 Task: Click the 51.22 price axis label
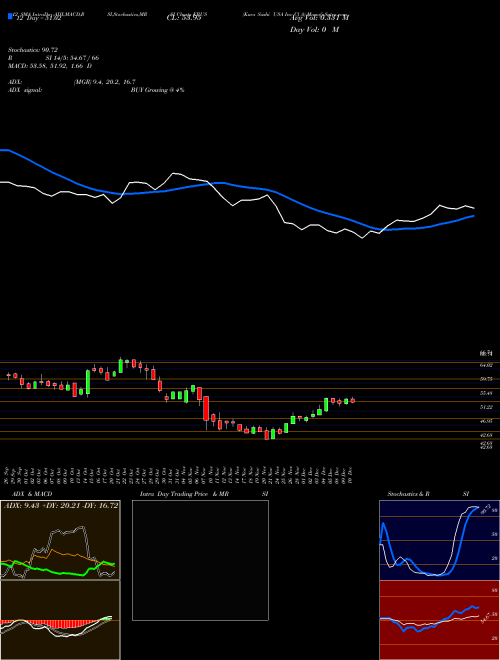(486, 407)
